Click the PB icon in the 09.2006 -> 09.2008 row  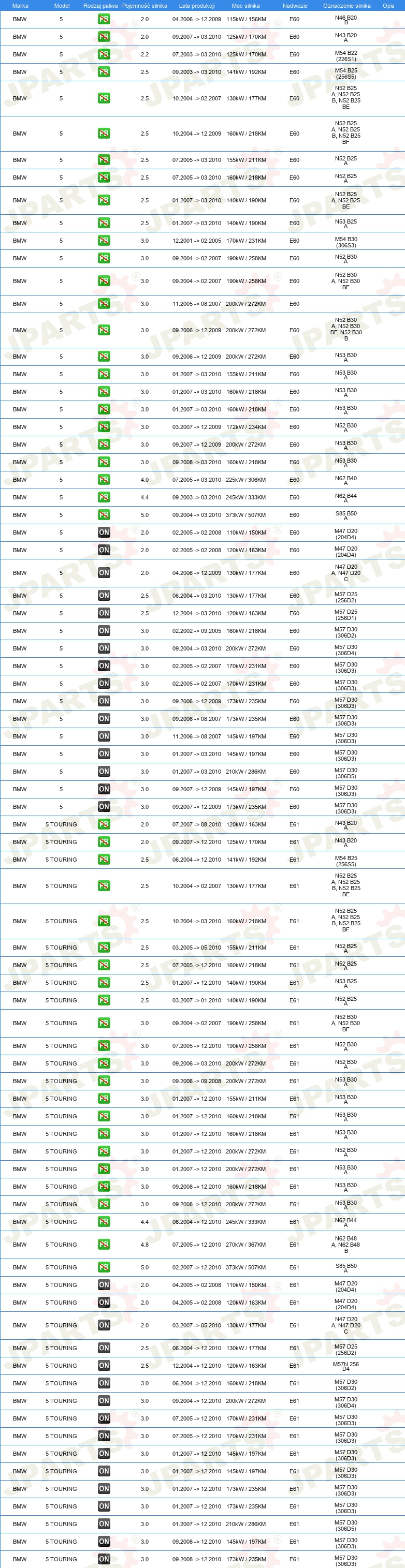104,1081
